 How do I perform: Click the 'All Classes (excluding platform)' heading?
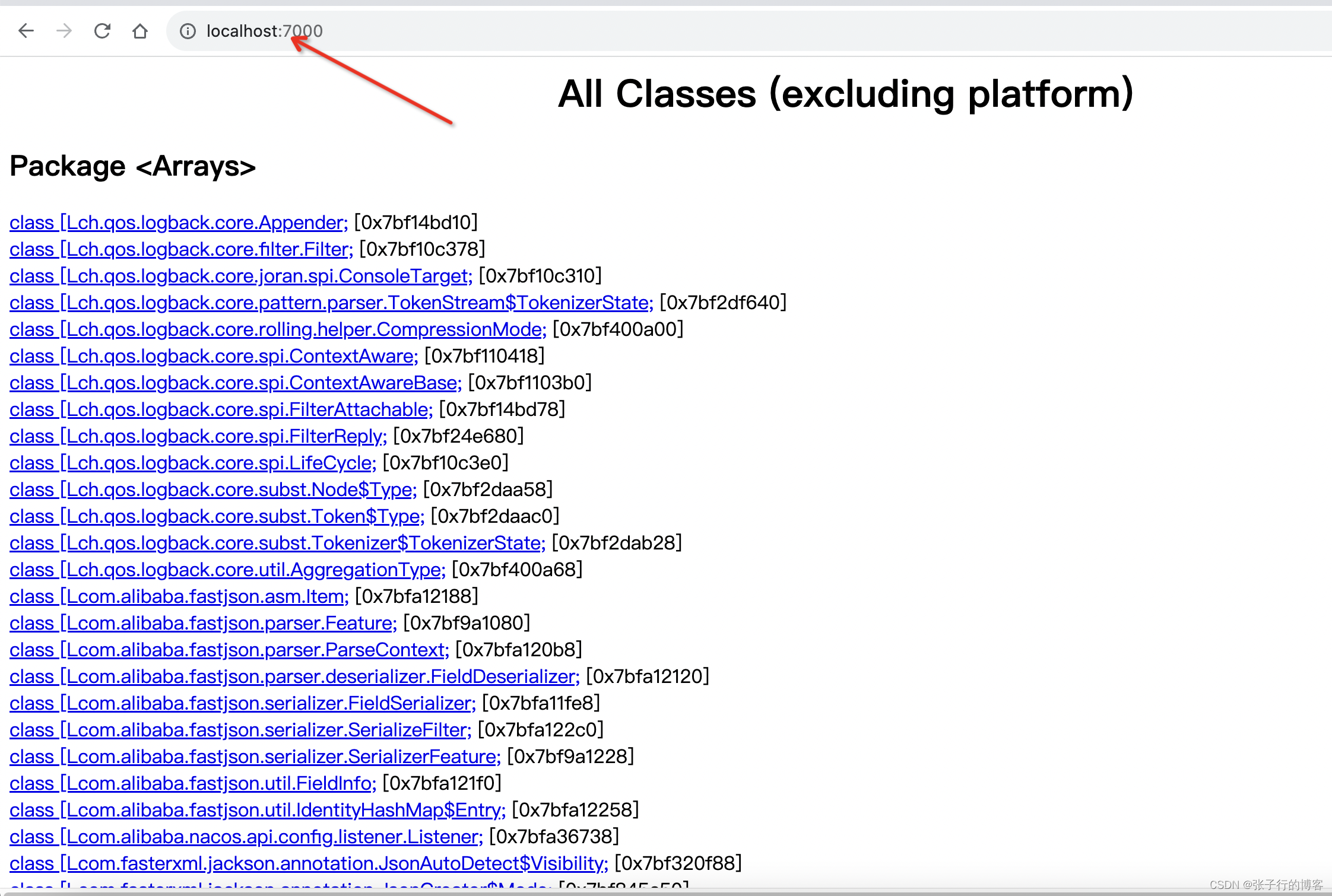click(x=846, y=94)
